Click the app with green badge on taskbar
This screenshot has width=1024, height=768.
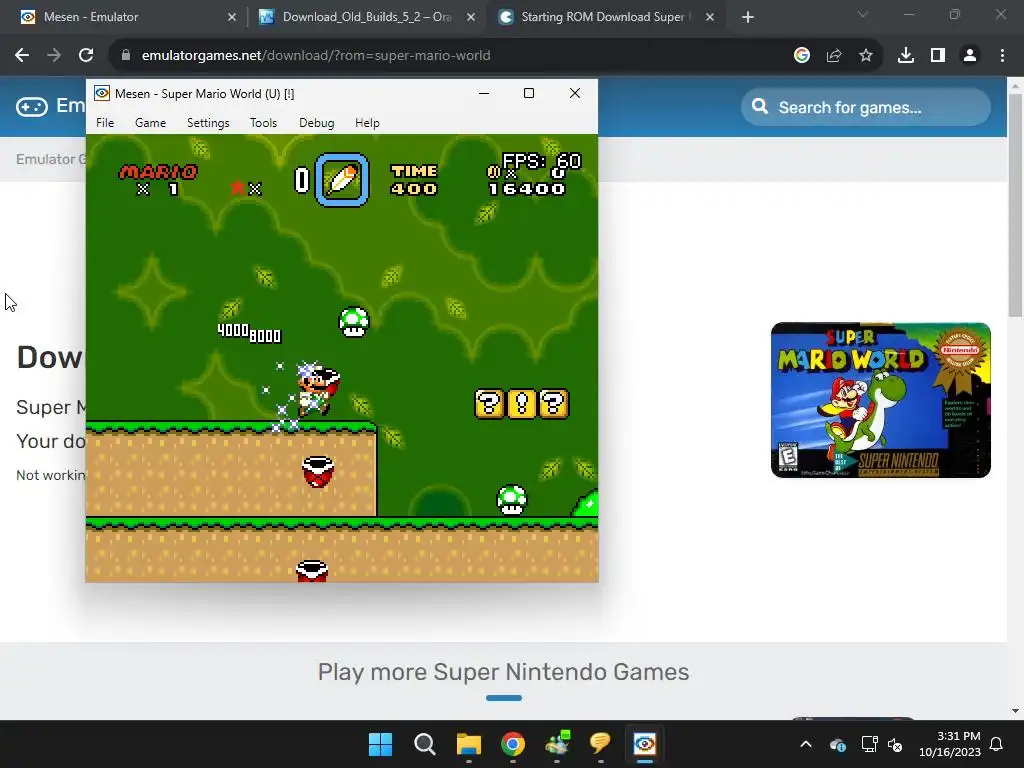click(x=557, y=744)
